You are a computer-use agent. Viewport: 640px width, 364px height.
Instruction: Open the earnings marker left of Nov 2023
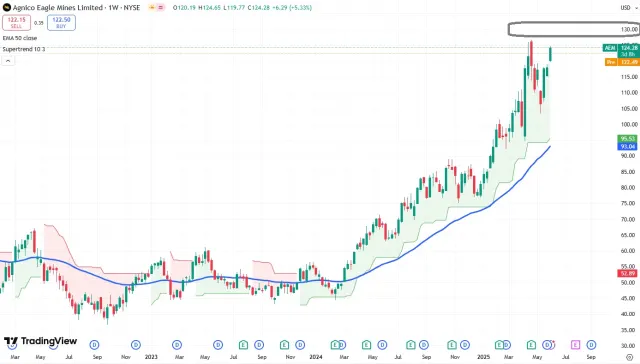pos(284,345)
